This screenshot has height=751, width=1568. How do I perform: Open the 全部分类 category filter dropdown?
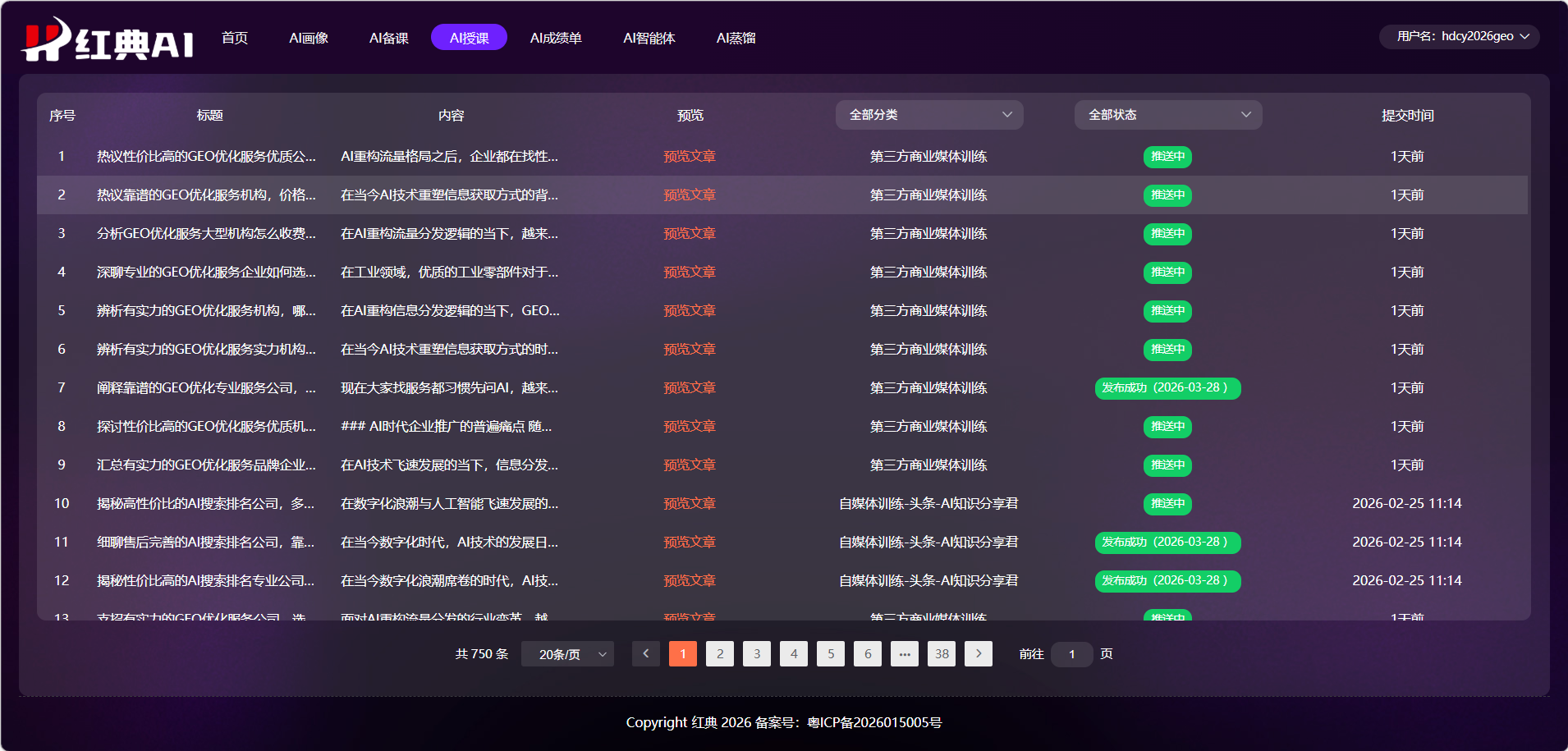click(928, 115)
